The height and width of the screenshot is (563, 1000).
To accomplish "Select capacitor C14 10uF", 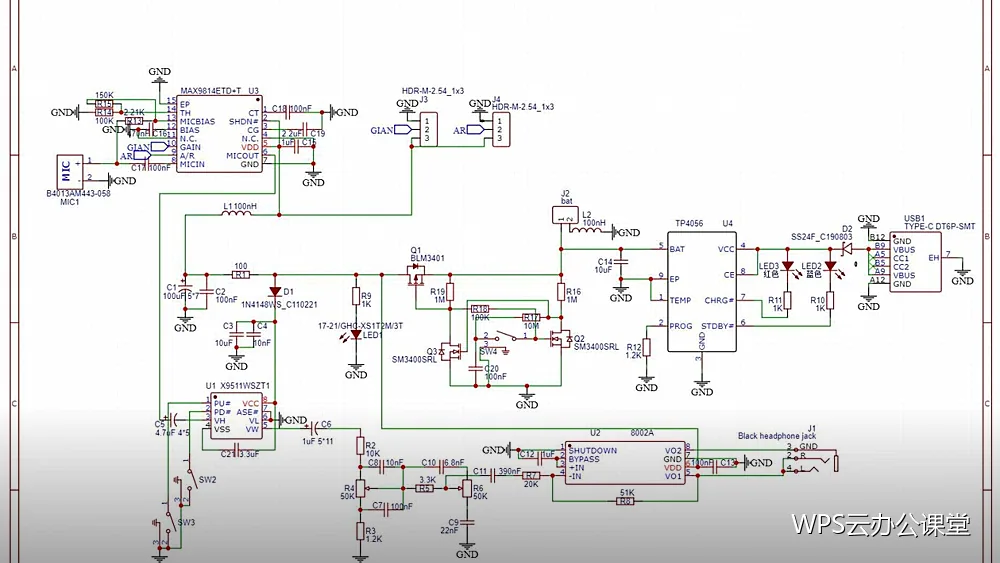I will (621, 262).
